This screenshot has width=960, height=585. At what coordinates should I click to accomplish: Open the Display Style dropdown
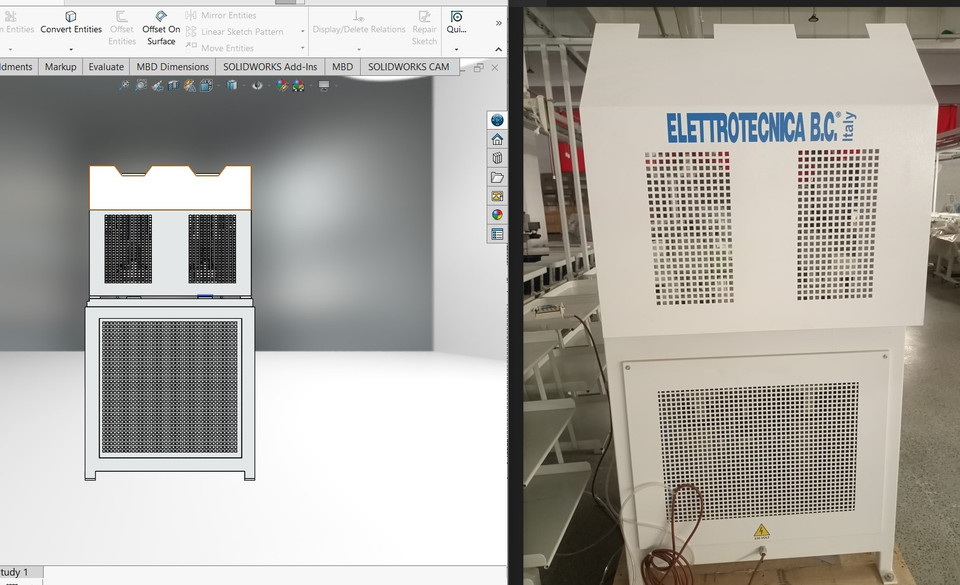tap(230, 86)
